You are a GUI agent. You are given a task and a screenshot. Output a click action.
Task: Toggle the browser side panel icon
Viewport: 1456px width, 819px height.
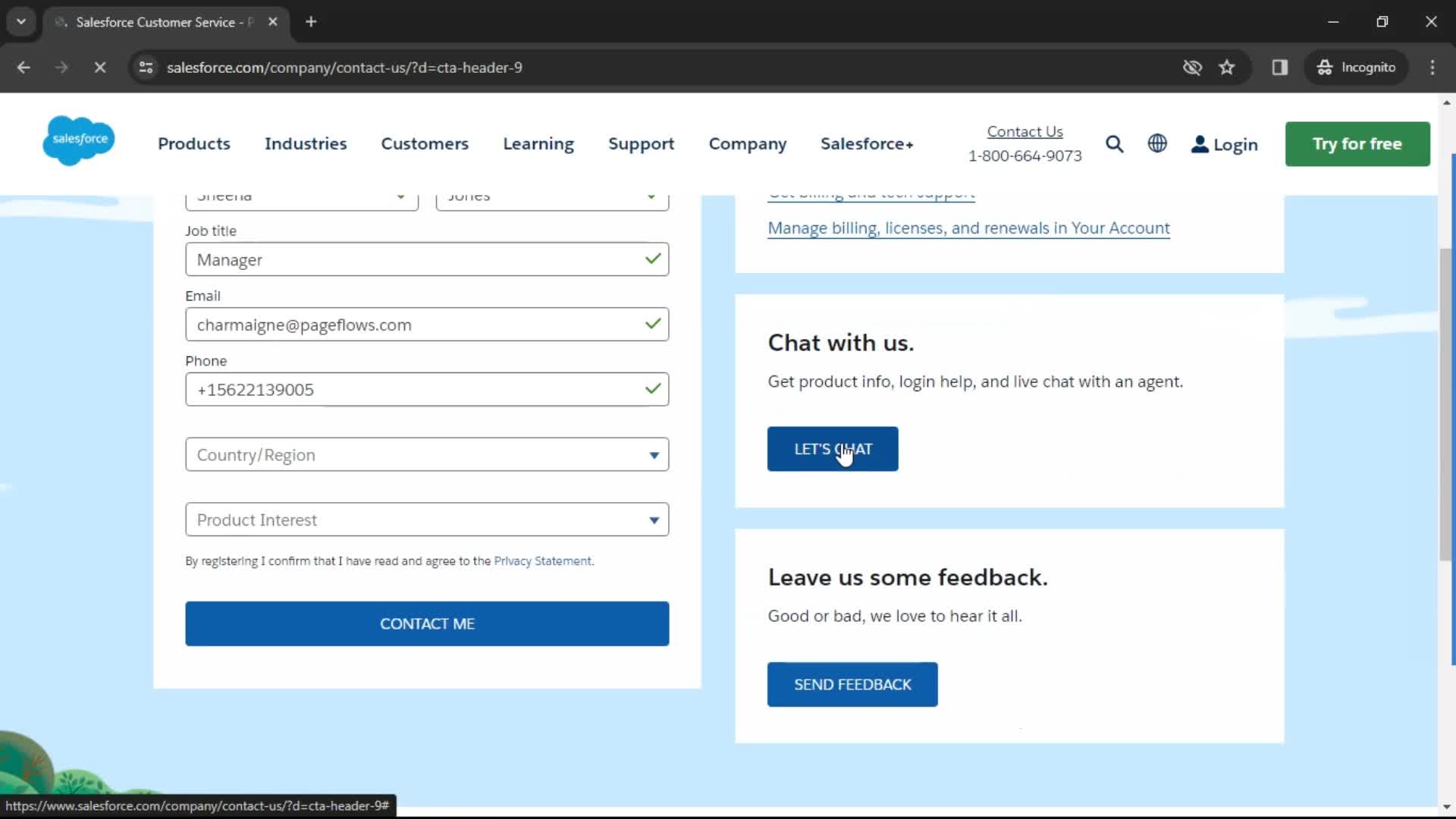[1280, 67]
